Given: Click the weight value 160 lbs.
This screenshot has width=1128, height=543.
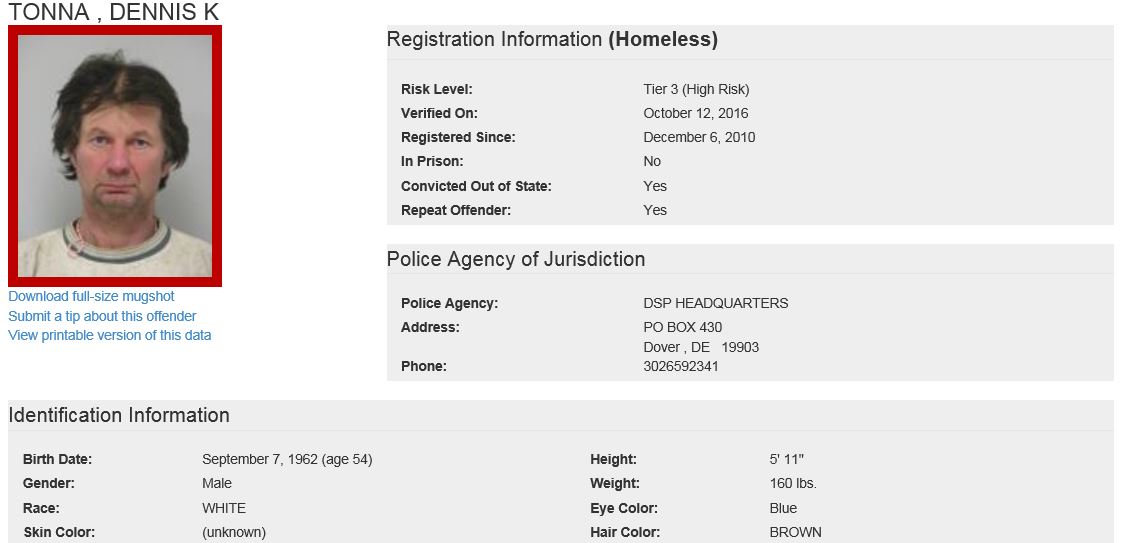Looking at the screenshot, I should 792,483.
